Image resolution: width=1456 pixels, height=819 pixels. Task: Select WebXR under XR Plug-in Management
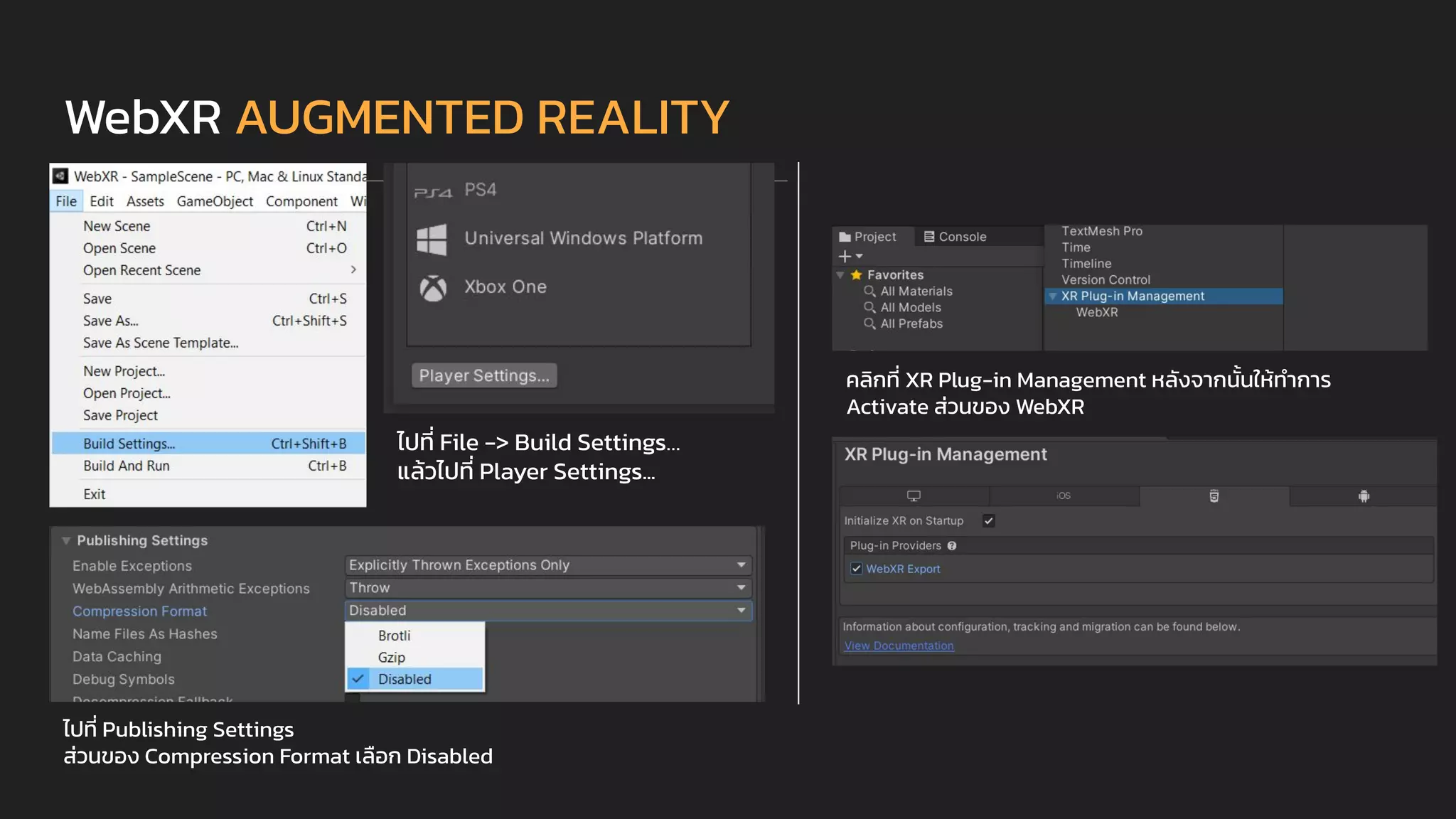tap(1096, 312)
